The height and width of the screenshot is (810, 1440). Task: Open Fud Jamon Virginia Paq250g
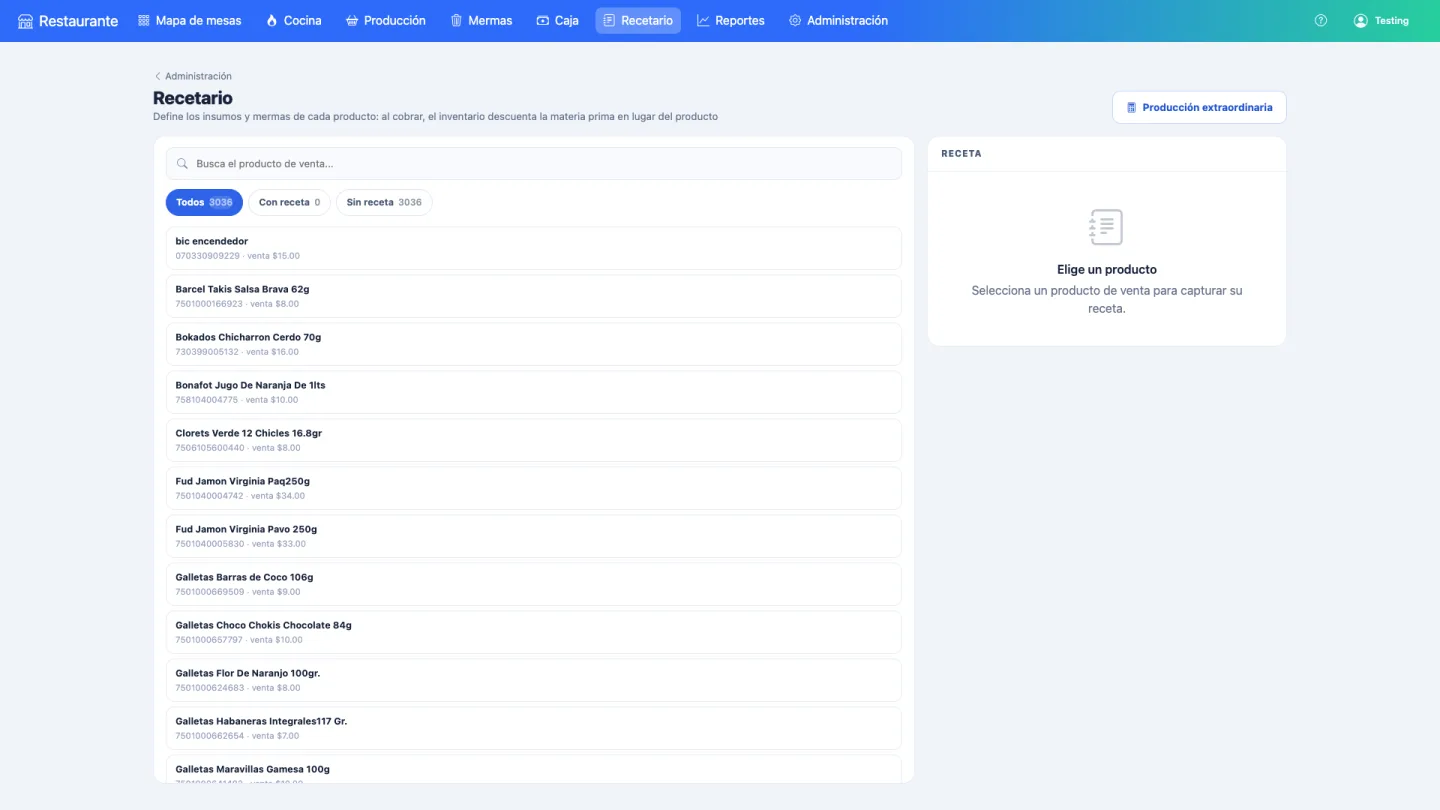pyautogui.click(x=534, y=488)
